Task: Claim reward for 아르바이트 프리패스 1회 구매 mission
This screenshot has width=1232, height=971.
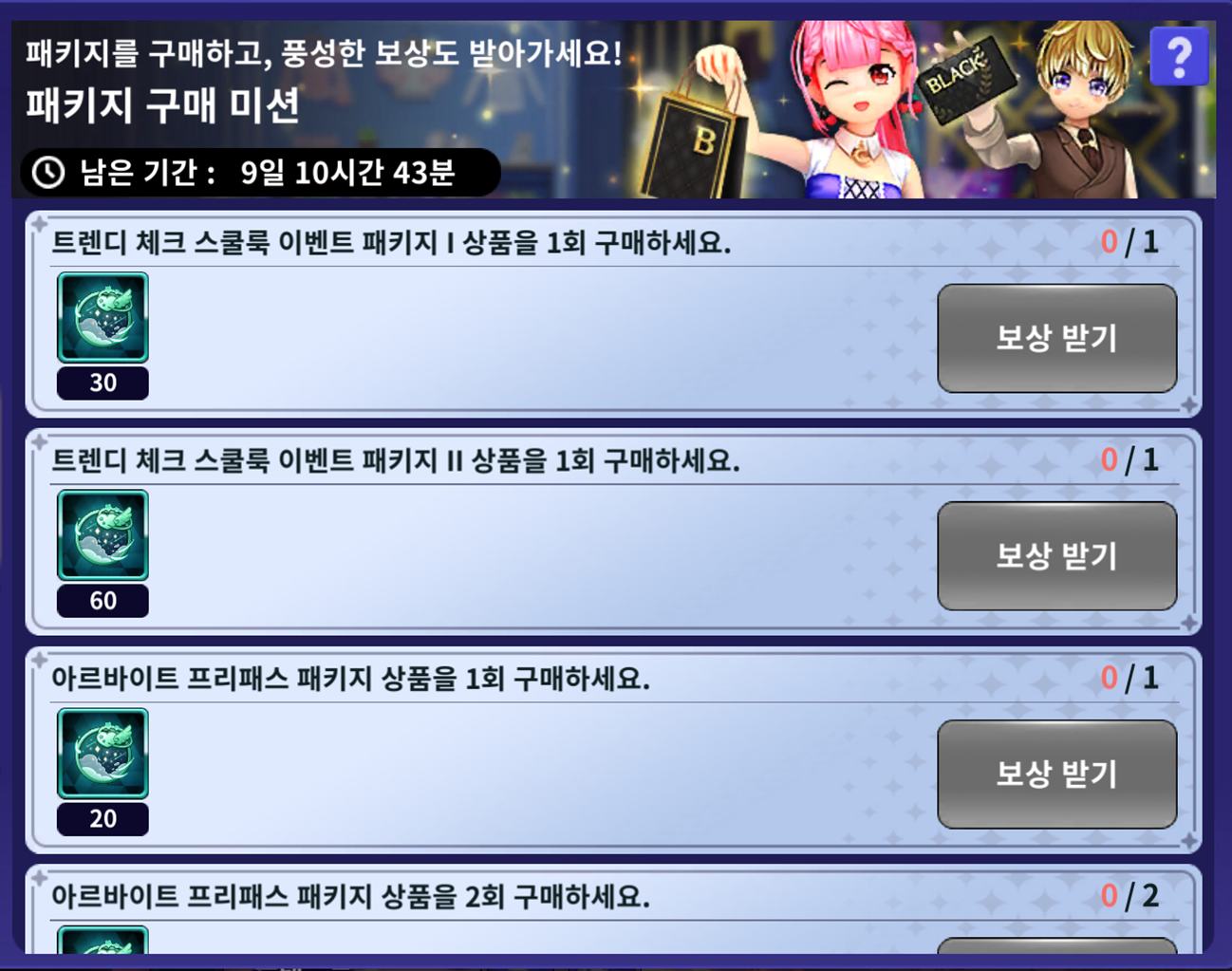Action: [x=1056, y=774]
